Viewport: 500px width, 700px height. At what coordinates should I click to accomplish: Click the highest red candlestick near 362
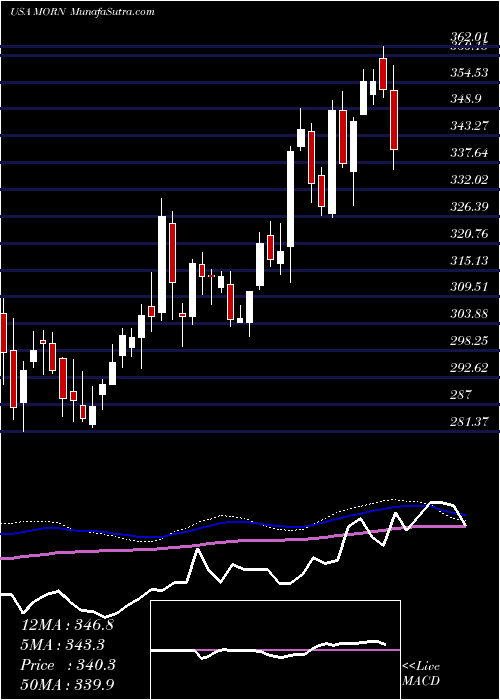383,74
